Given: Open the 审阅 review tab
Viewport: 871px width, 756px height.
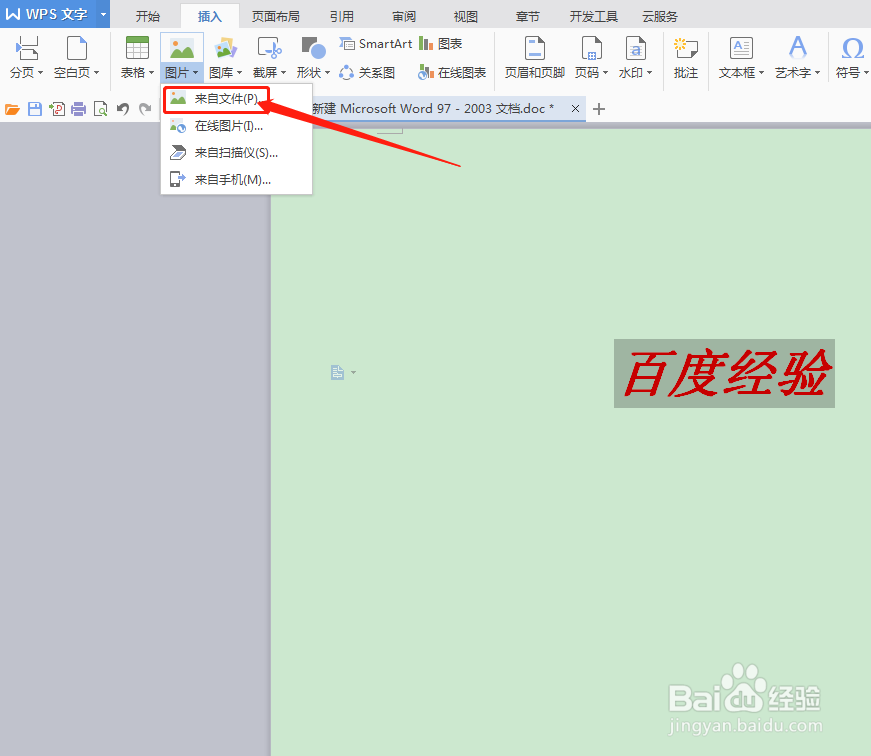Looking at the screenshot, I should click(x=403, y=15).
